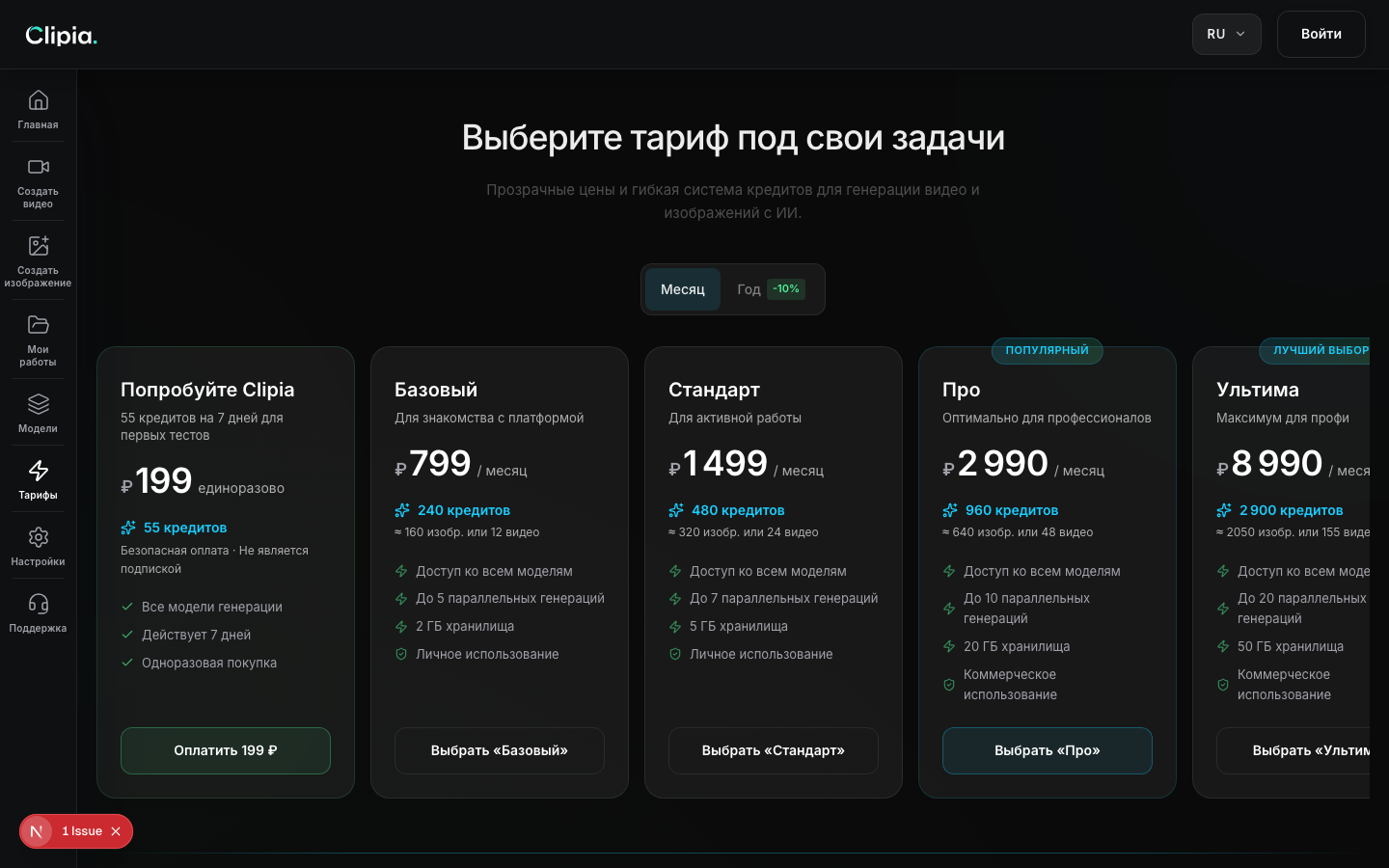
Task: Click text ≈ 640 изобр. или 48 видео
Action: tap(1018, 532)
